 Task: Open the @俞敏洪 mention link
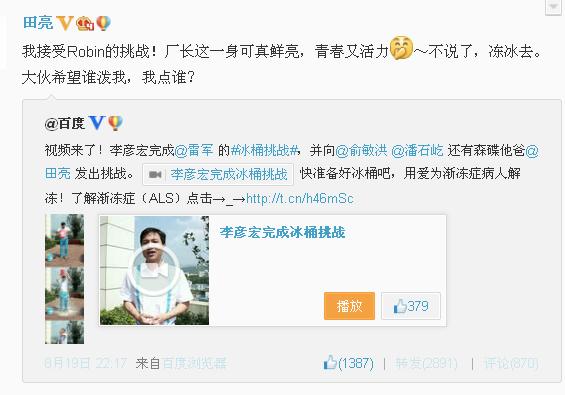click(x=361, y=150)
